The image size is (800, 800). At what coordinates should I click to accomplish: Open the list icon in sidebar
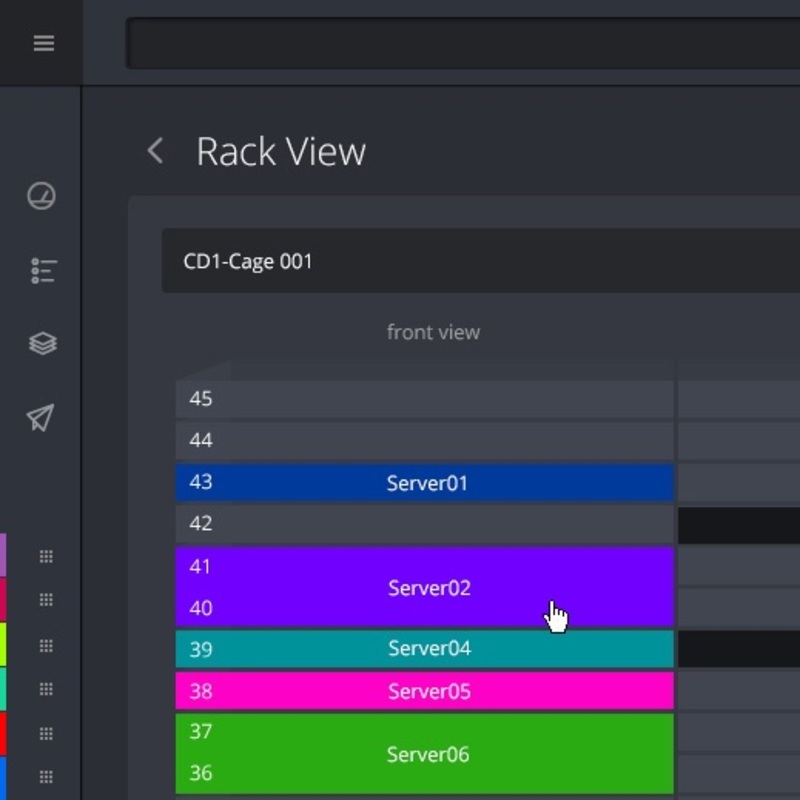click(x=43, y=270)
